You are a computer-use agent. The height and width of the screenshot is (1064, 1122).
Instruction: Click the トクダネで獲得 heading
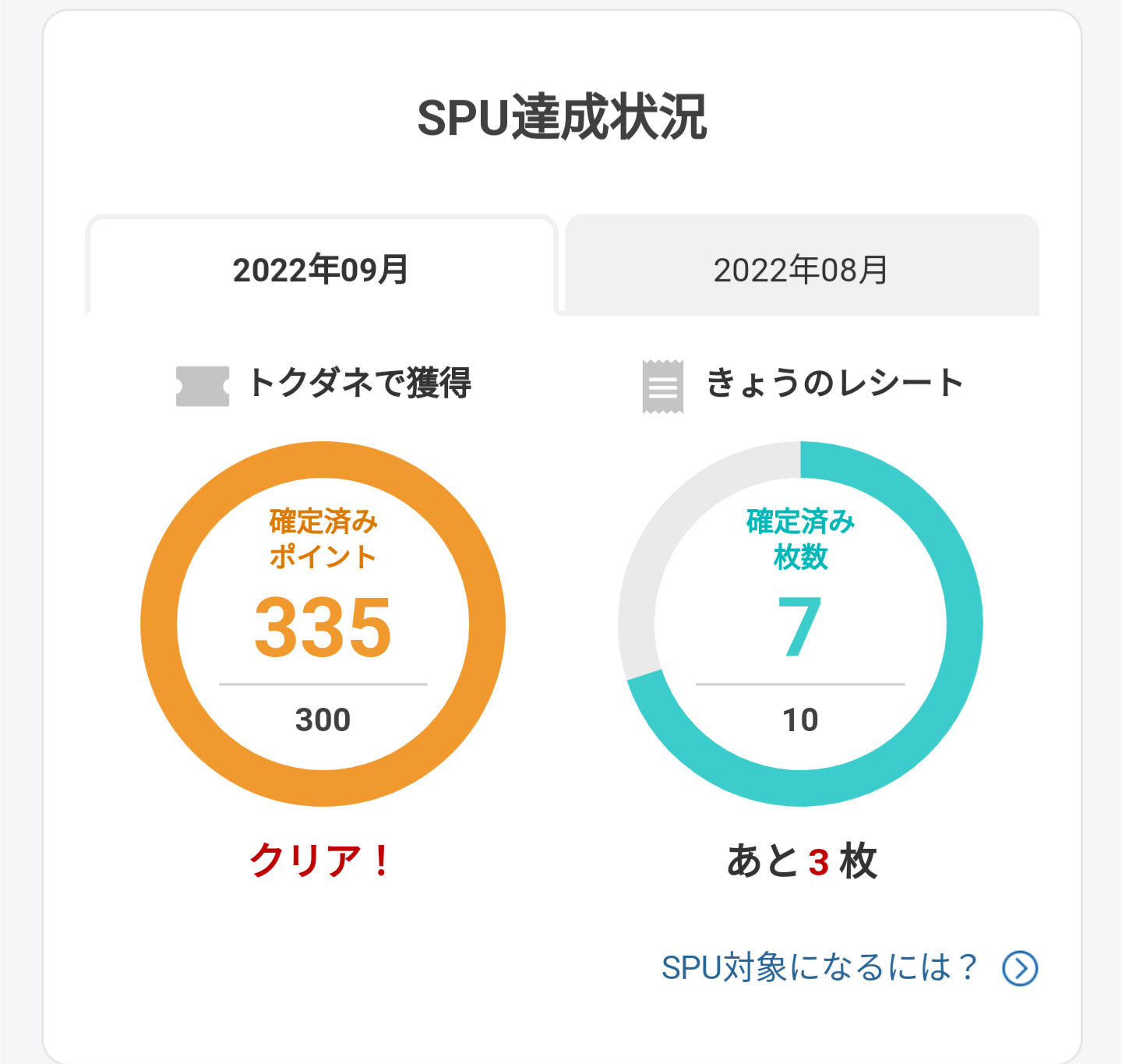(360, 384)
